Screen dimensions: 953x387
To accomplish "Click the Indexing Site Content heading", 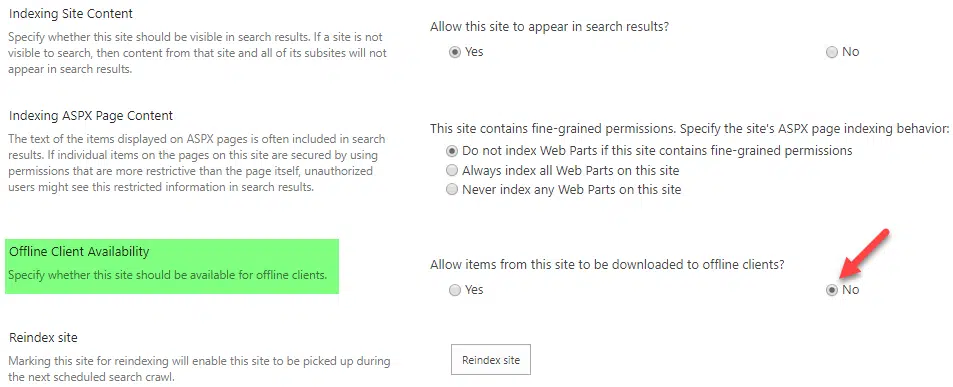I will tap(71, 13).
